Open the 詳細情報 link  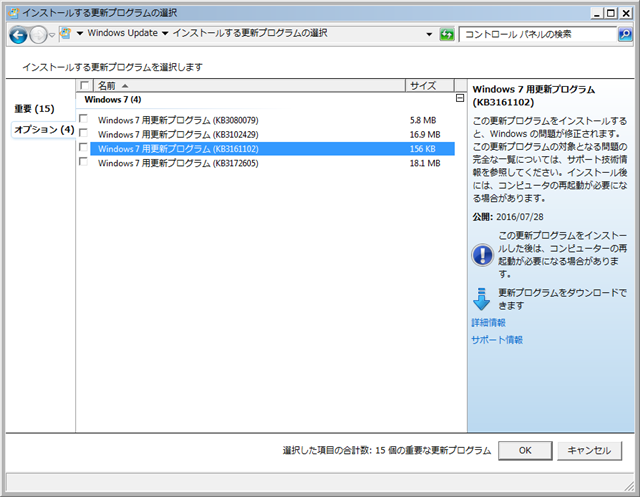pos(488,323)
